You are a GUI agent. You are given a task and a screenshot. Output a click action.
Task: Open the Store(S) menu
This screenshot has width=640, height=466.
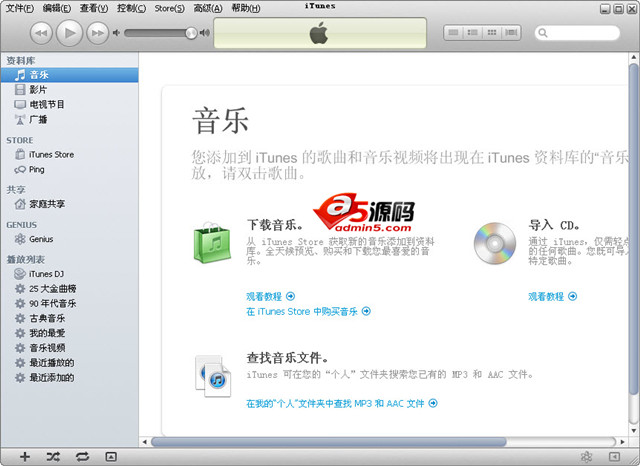[169, 8]
